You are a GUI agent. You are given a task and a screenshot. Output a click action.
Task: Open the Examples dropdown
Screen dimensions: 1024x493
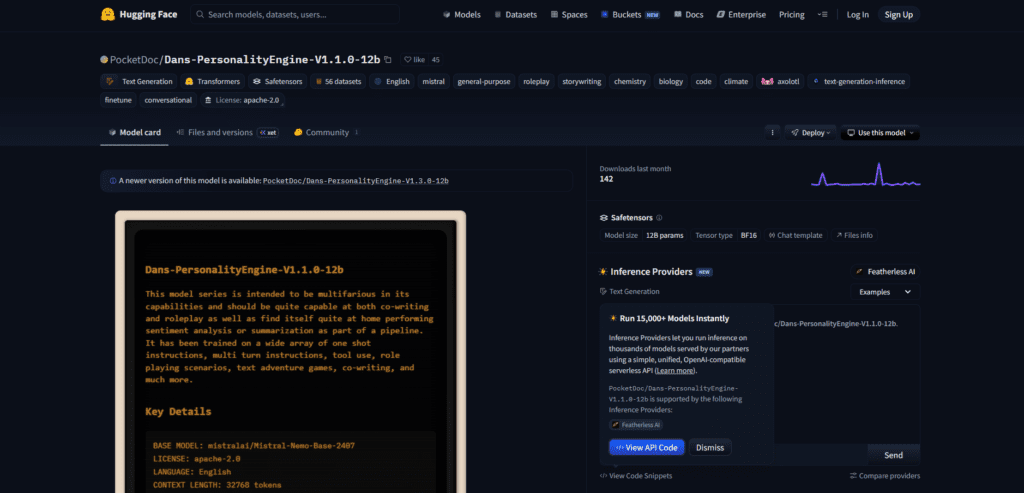click(885, 292)
